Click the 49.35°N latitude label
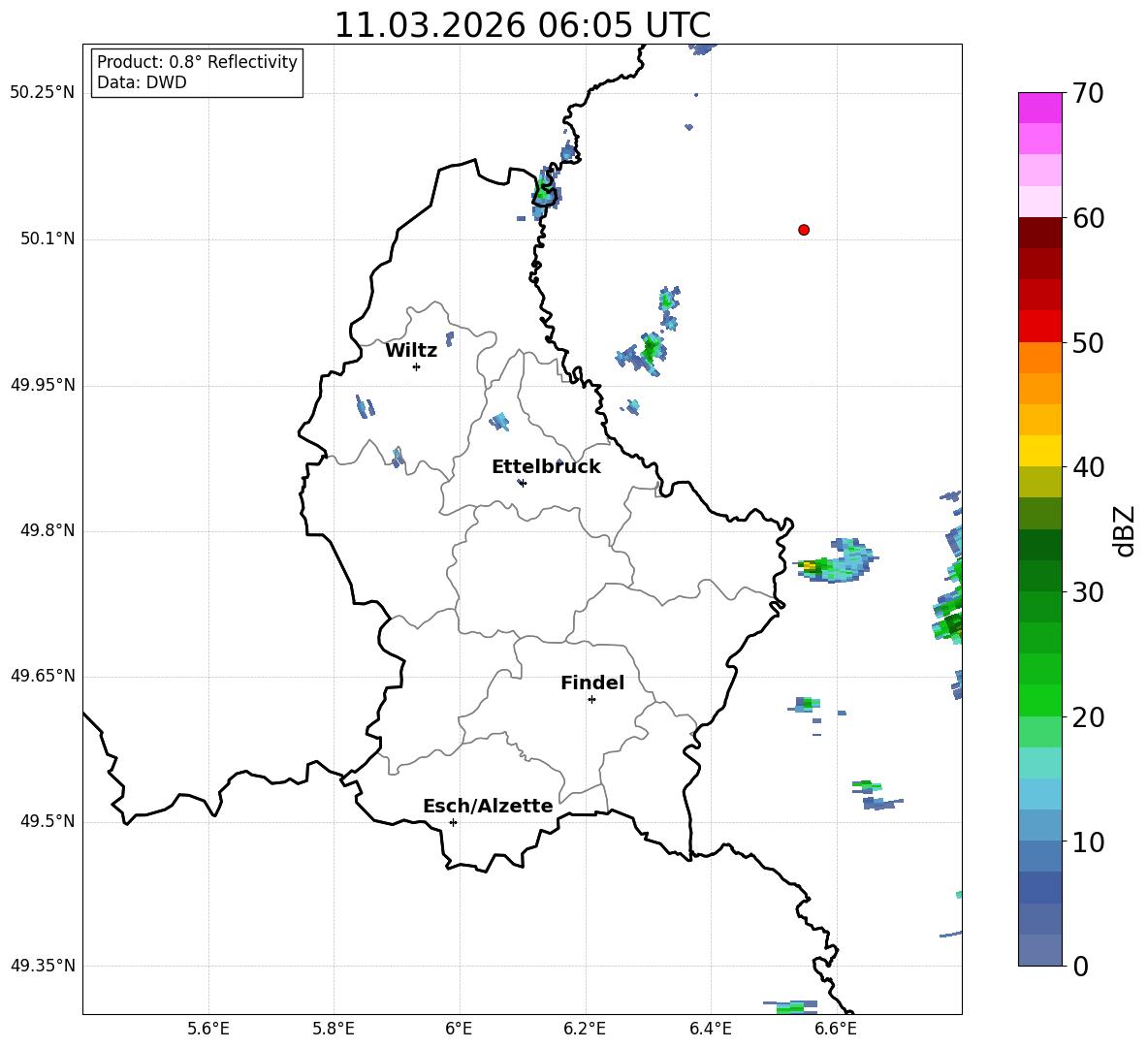Screen dimensions: 1148x1048 pos(43,966)
